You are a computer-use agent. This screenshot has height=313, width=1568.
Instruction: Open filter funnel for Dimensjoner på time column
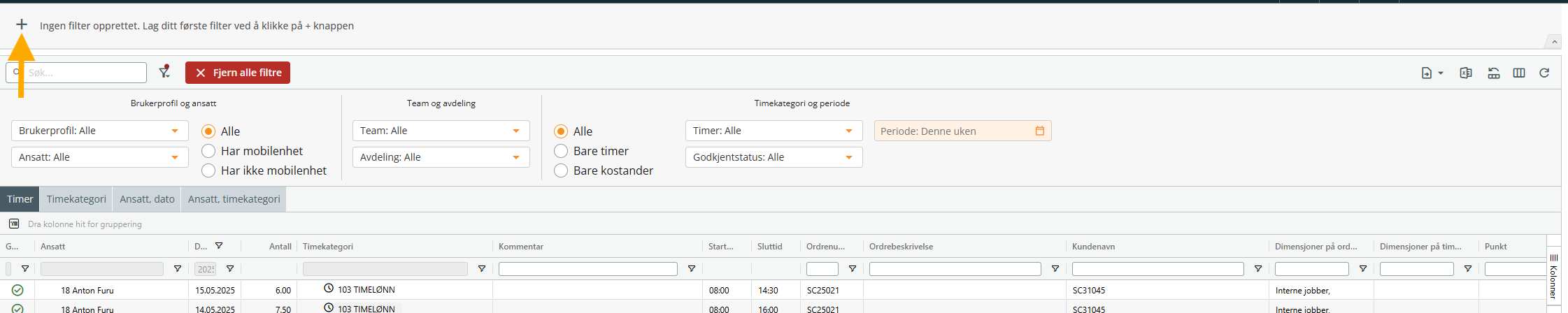pyautogui.click(x=1467, y=269)
